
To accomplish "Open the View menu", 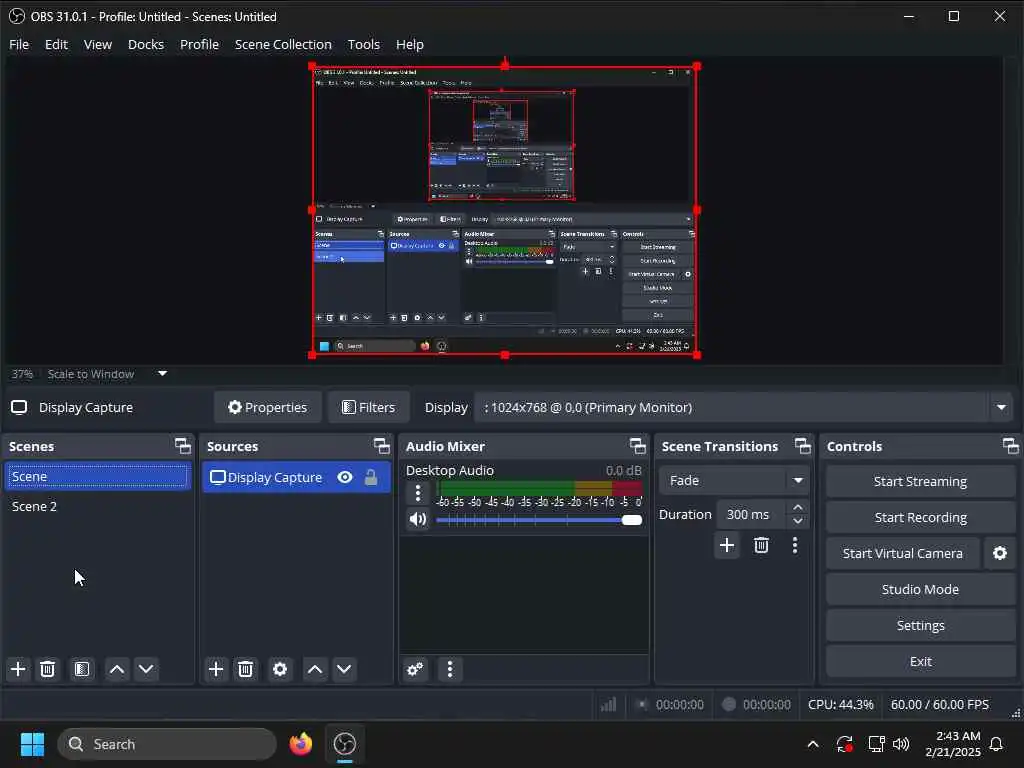I will click(x=98, y=44).
